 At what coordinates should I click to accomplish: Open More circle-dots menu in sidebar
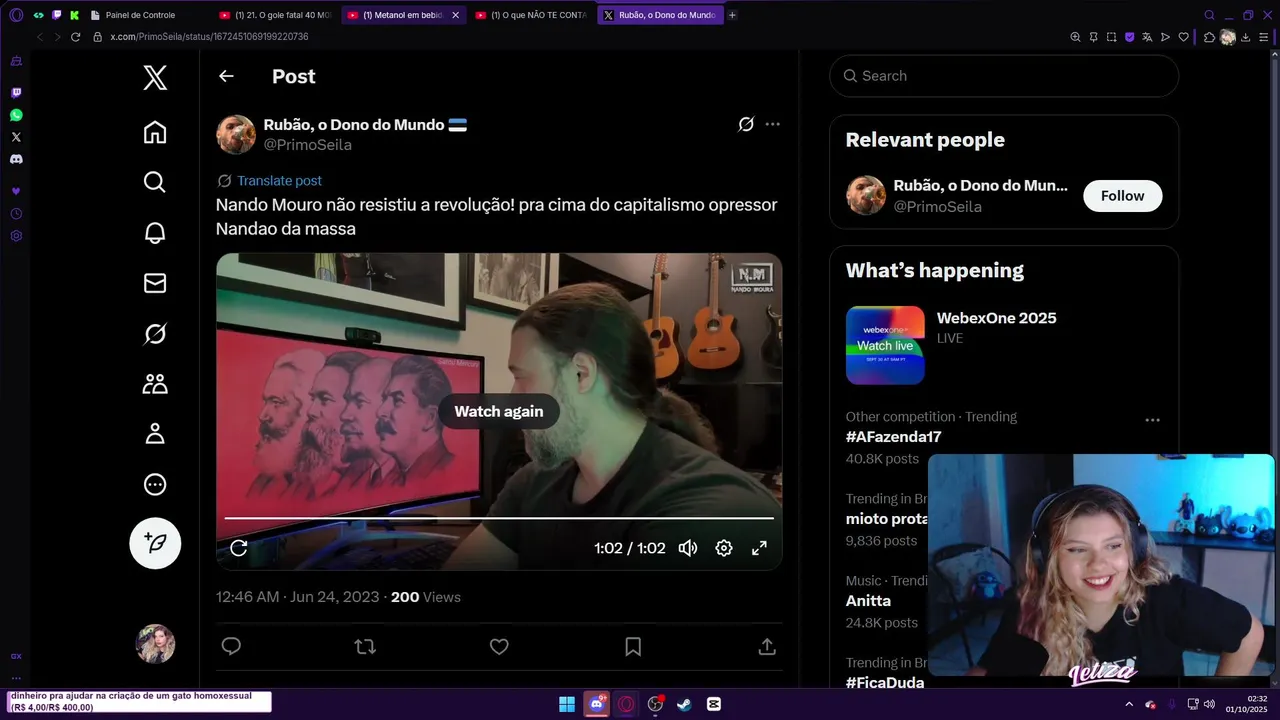pos(155,485)
